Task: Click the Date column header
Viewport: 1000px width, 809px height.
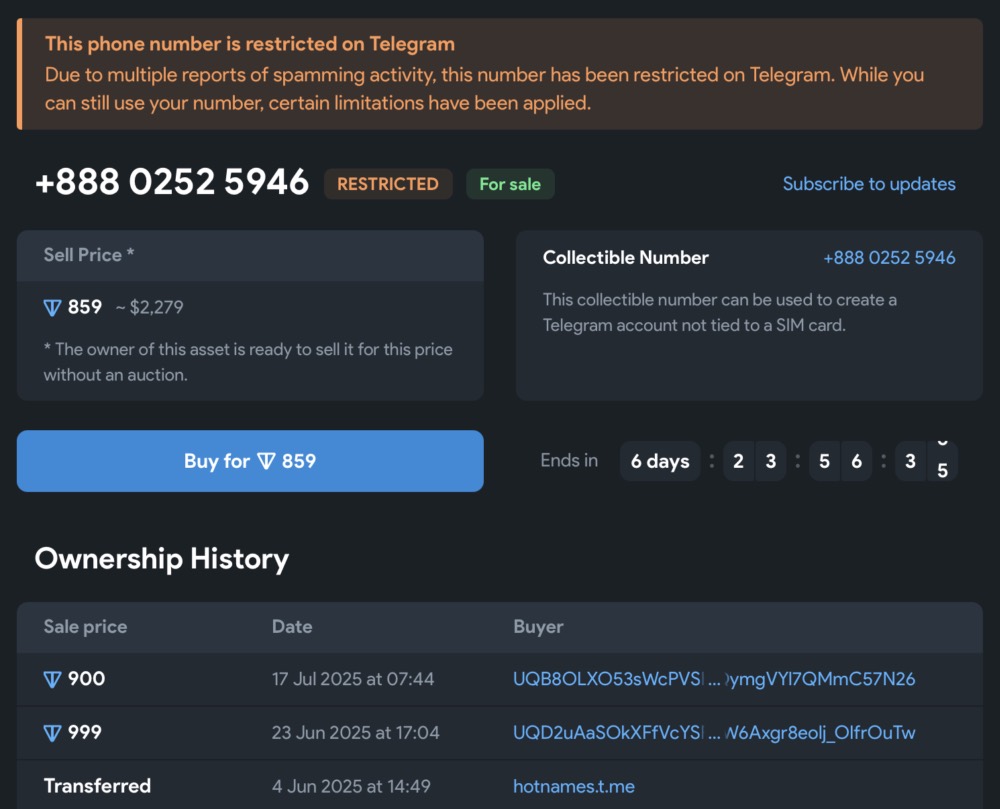Action: [292, 627]
